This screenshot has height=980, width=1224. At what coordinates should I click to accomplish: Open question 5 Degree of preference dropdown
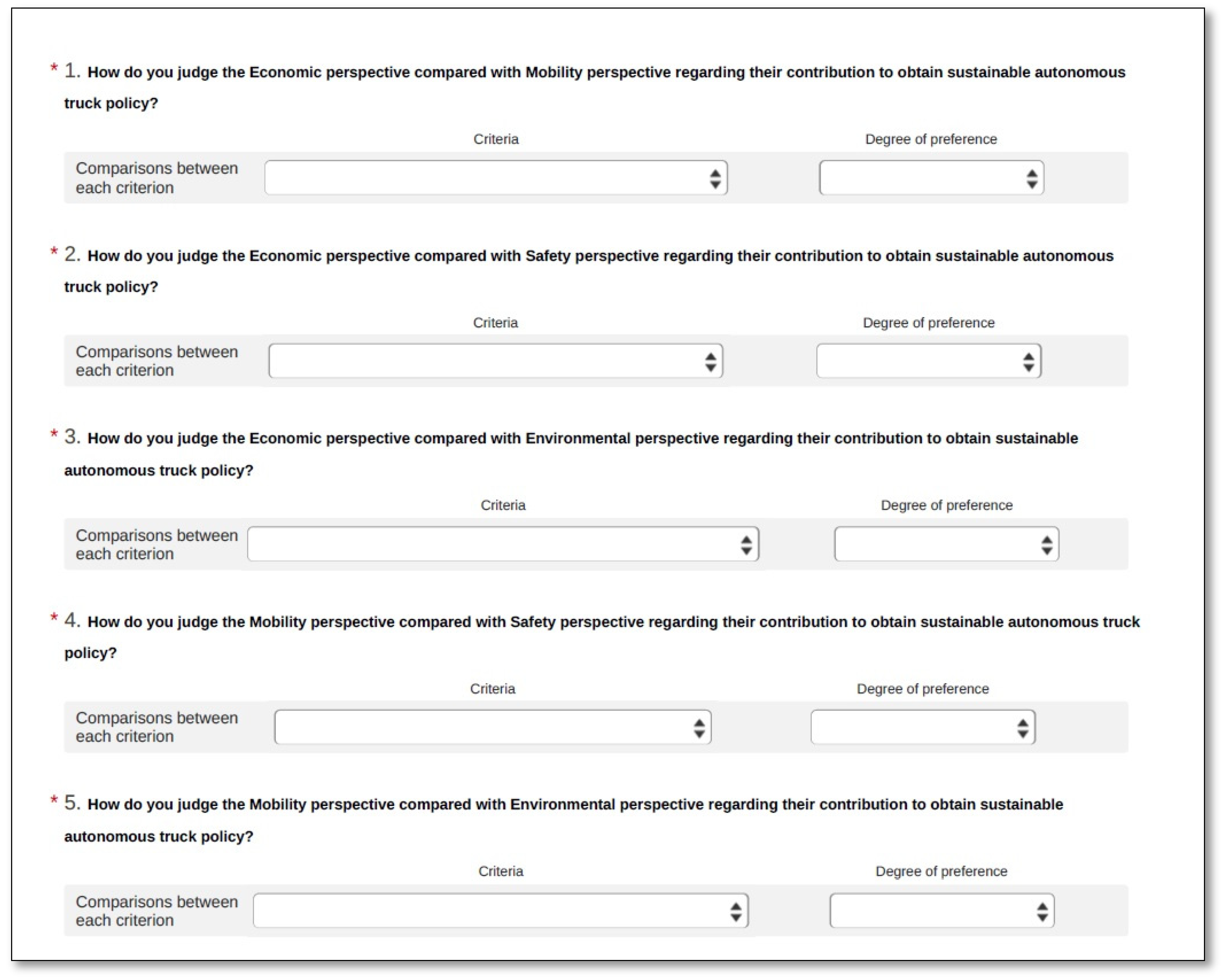point(942,911)
